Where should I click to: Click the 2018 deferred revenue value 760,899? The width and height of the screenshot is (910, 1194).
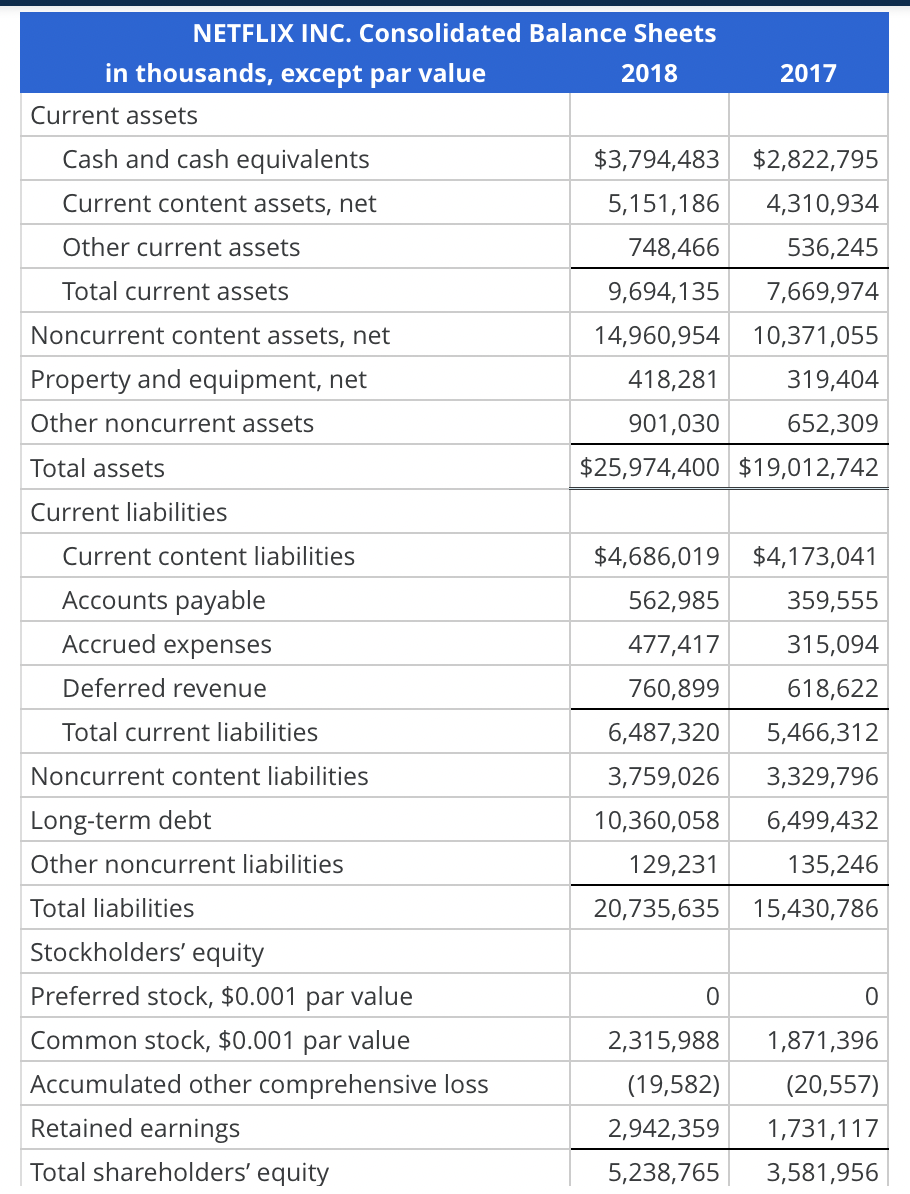point(673,688)
